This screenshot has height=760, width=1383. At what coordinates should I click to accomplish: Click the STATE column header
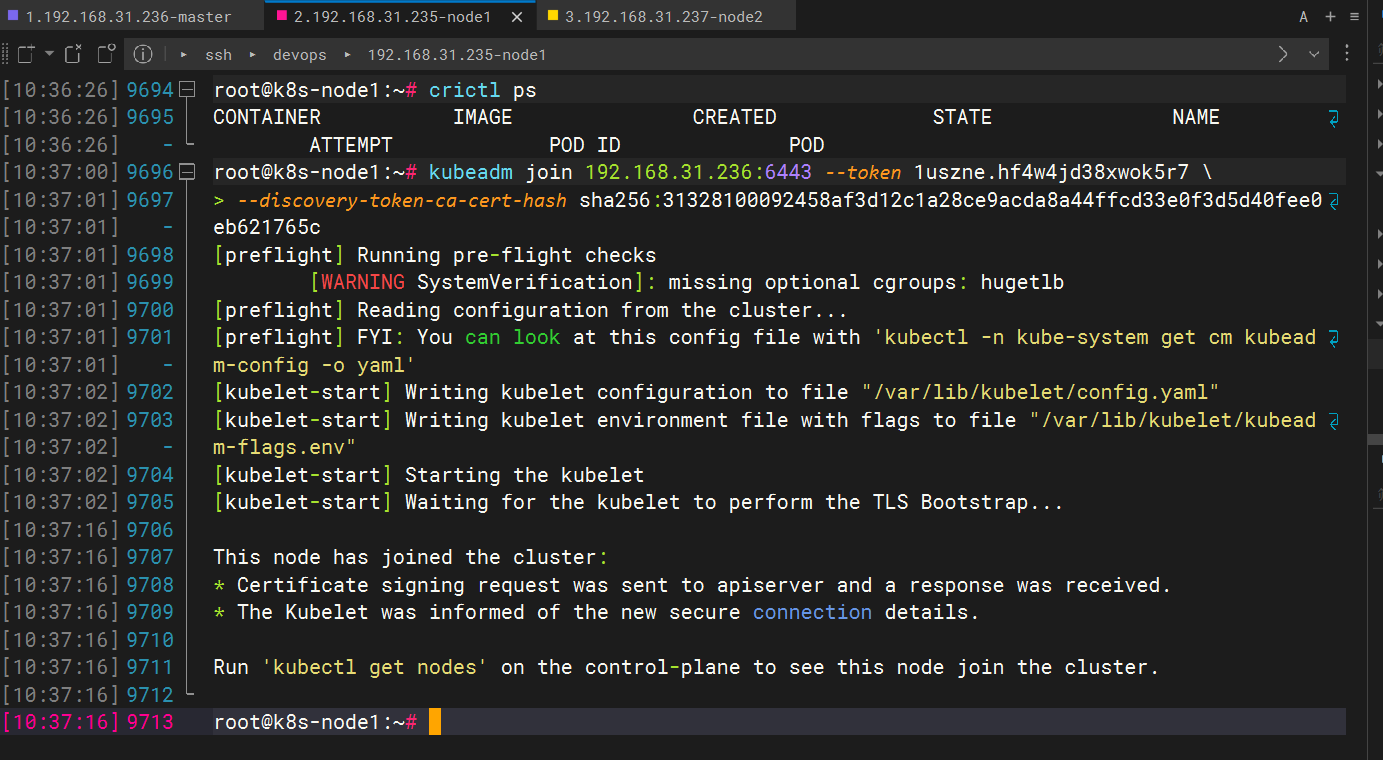pyautogui.click(x=962, y=117)
